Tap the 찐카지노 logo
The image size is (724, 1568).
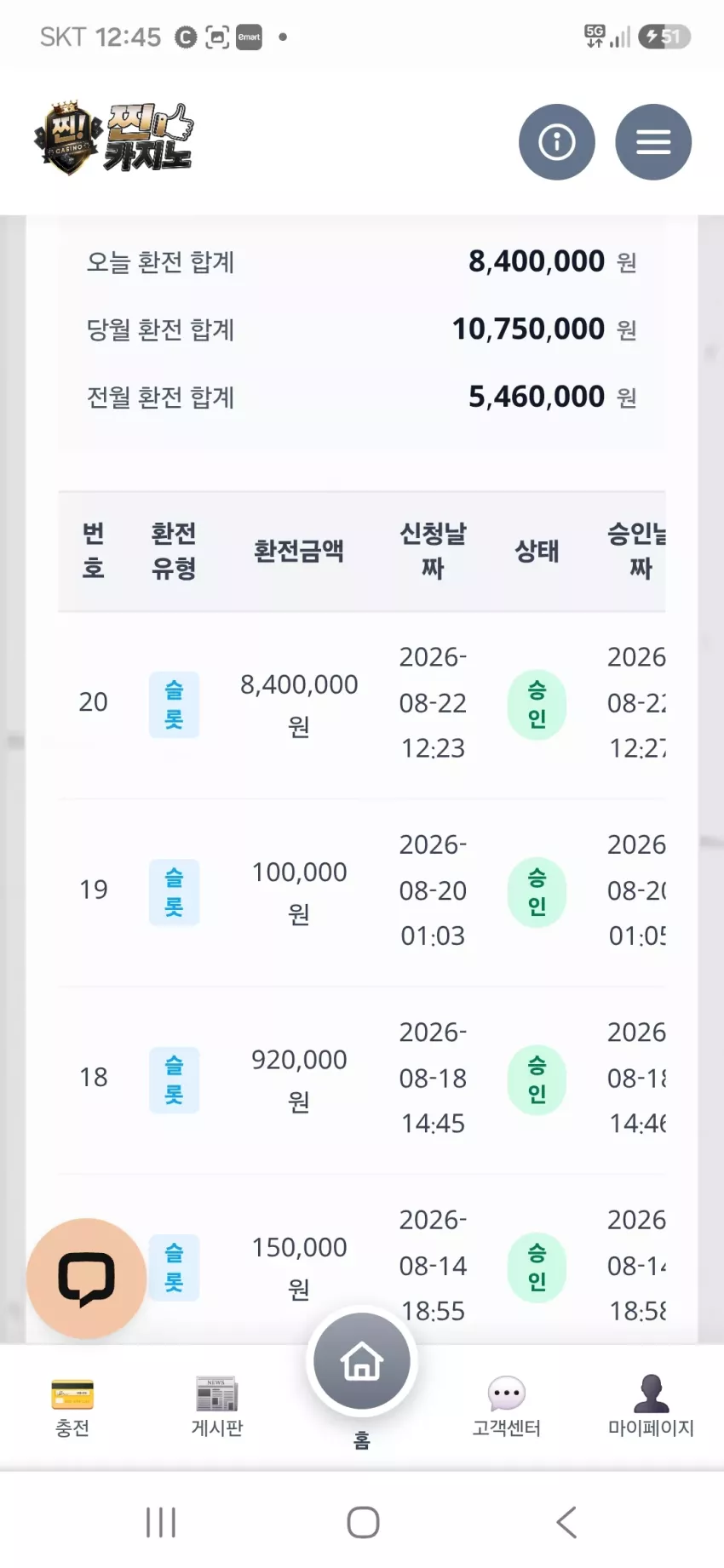pyautogui.click(x=114, y=138)
